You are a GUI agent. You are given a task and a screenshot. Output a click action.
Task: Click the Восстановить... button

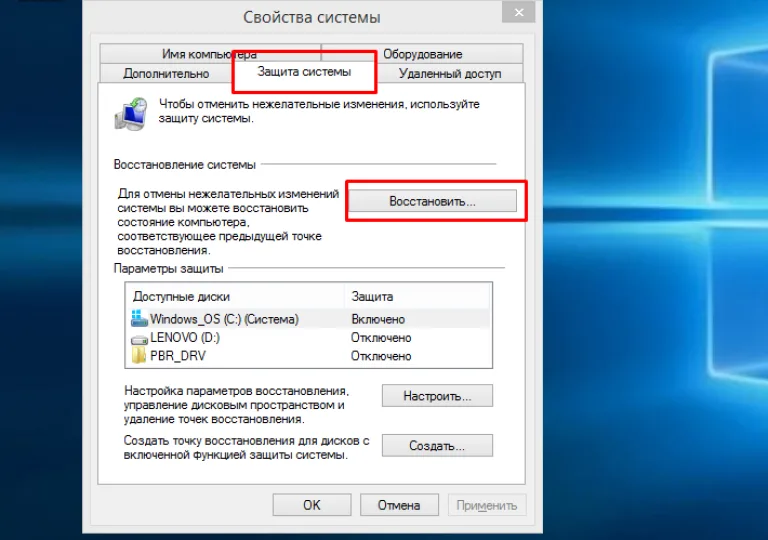click(432, 201)
